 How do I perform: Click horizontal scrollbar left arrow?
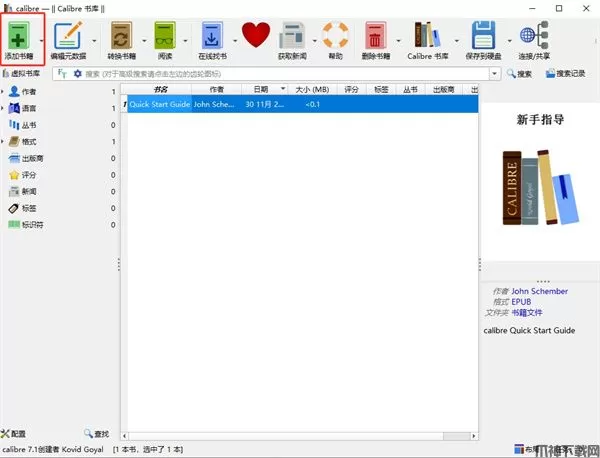point(124,436)
